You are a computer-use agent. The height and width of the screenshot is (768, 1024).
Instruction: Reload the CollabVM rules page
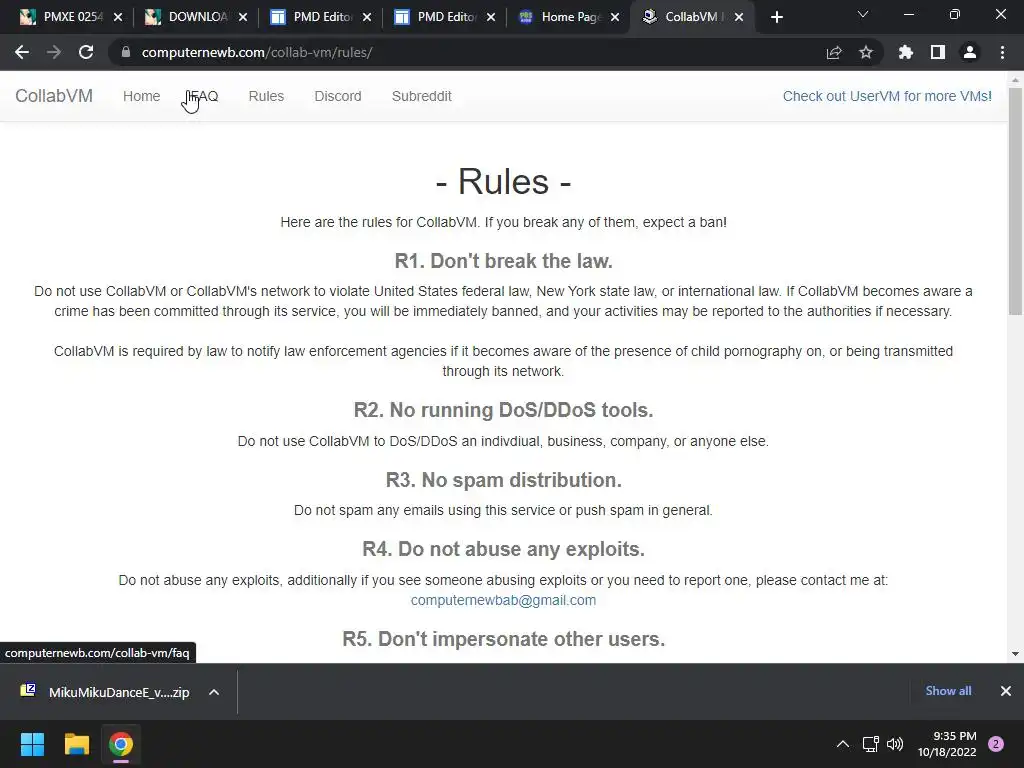pyautogui.click(x=86, y=52)
